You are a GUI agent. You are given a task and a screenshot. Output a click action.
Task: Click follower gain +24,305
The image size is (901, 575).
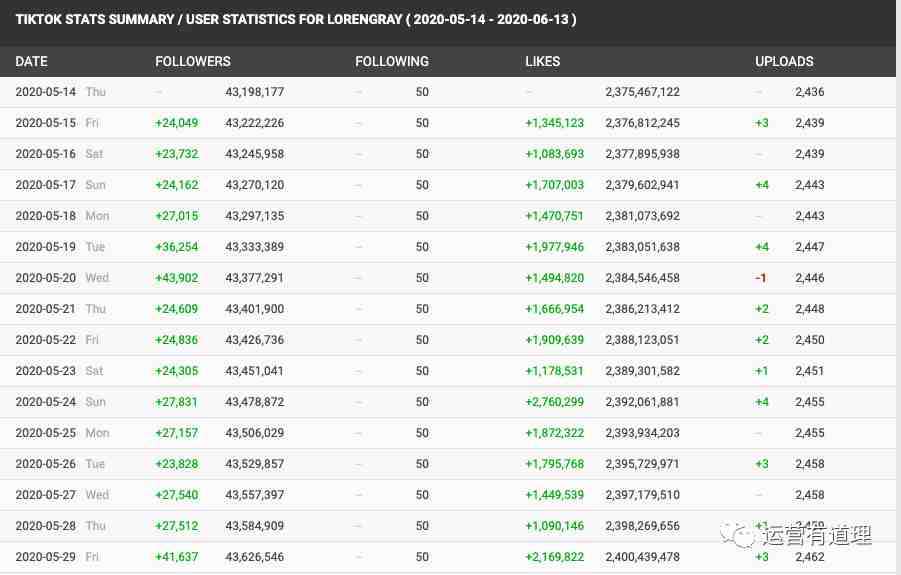(x=176, y=371)
